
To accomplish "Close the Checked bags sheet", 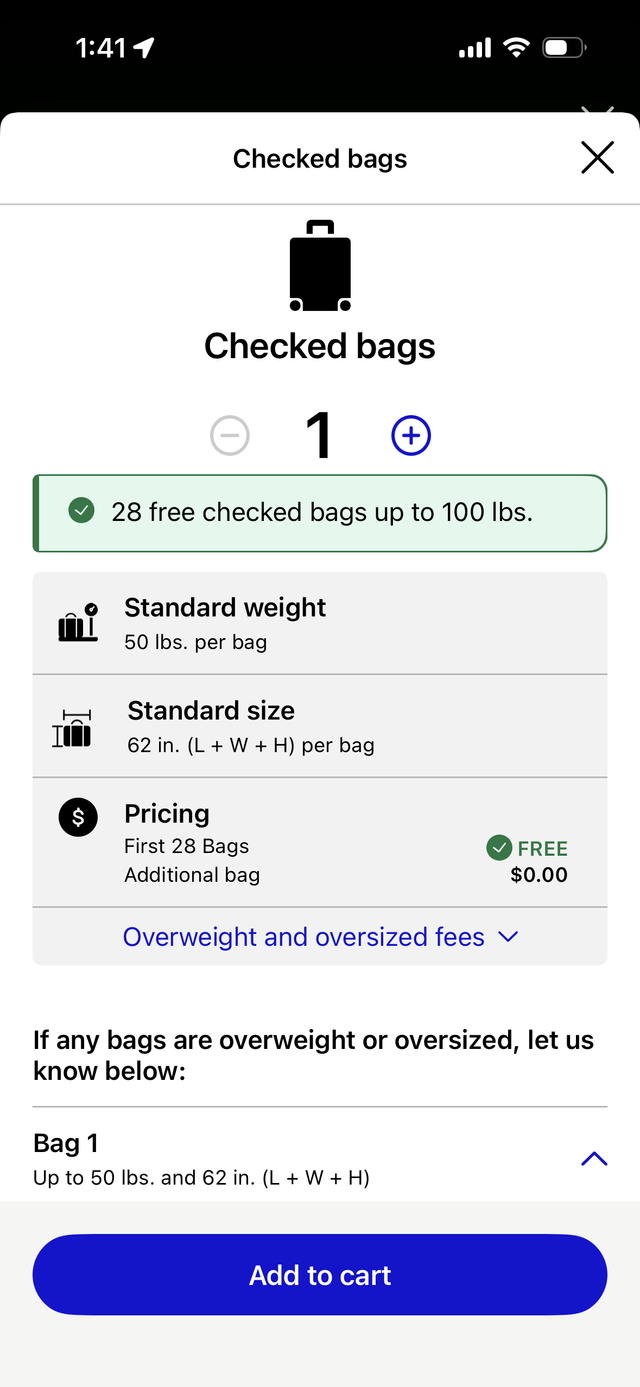I will point(597,158).
